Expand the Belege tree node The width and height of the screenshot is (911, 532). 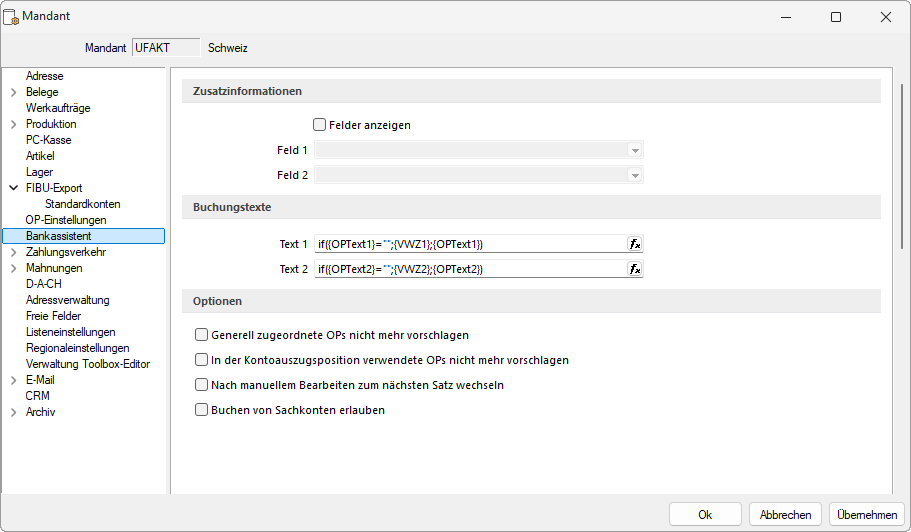[13, 92]
